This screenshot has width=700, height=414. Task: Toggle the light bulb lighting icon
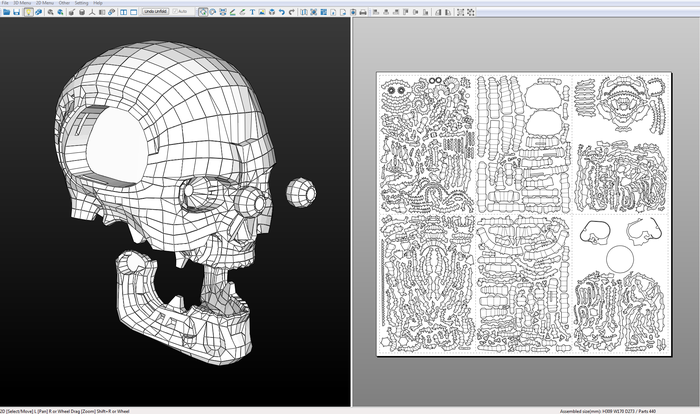point(29,12)
